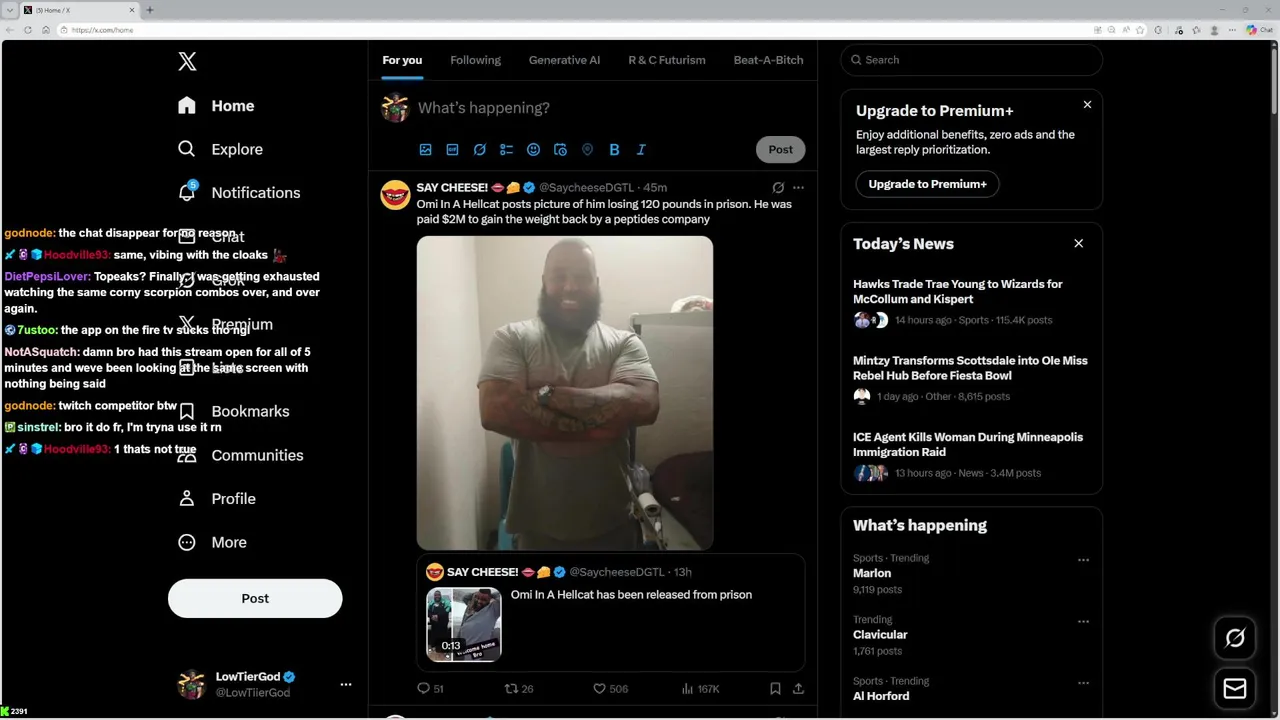
Task: Select the For you tab
Action: pos(402,60)
